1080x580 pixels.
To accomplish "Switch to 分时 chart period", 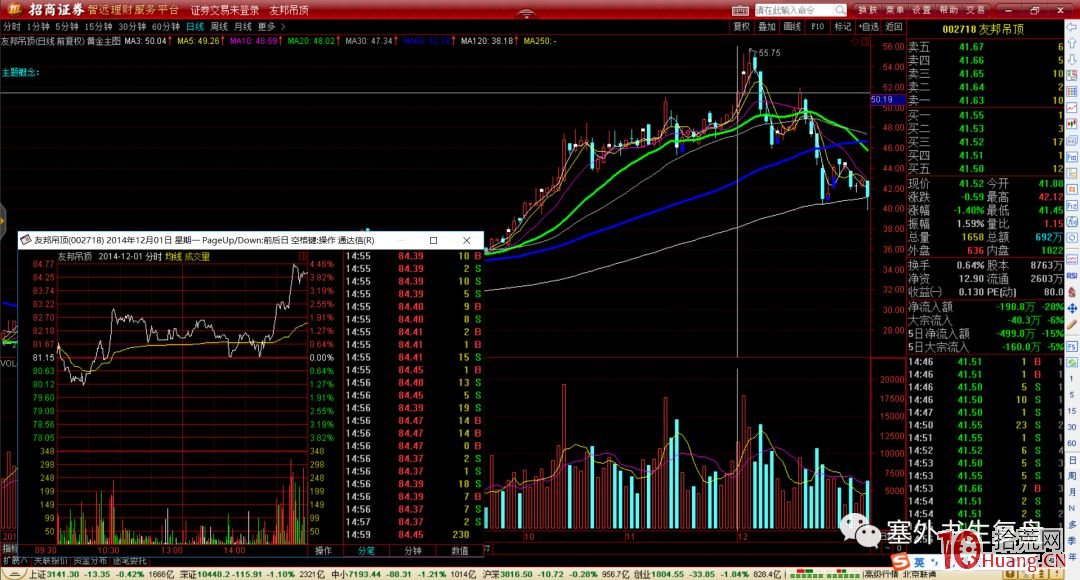I will [12, 26].
